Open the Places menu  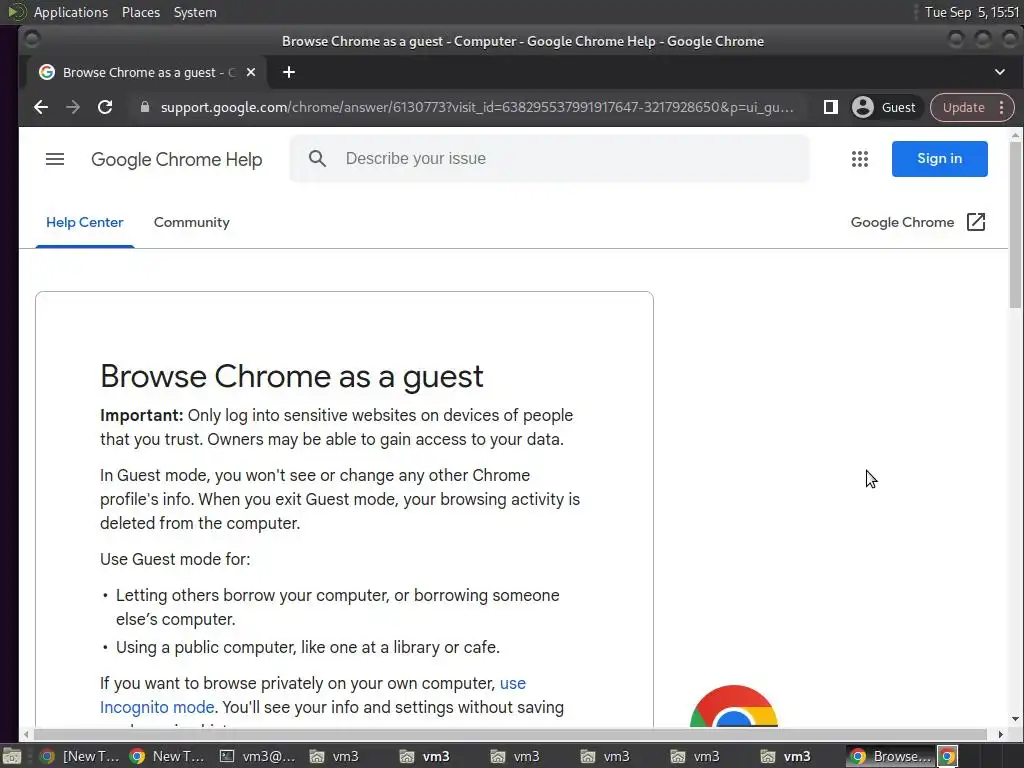[x=140, y=12]
